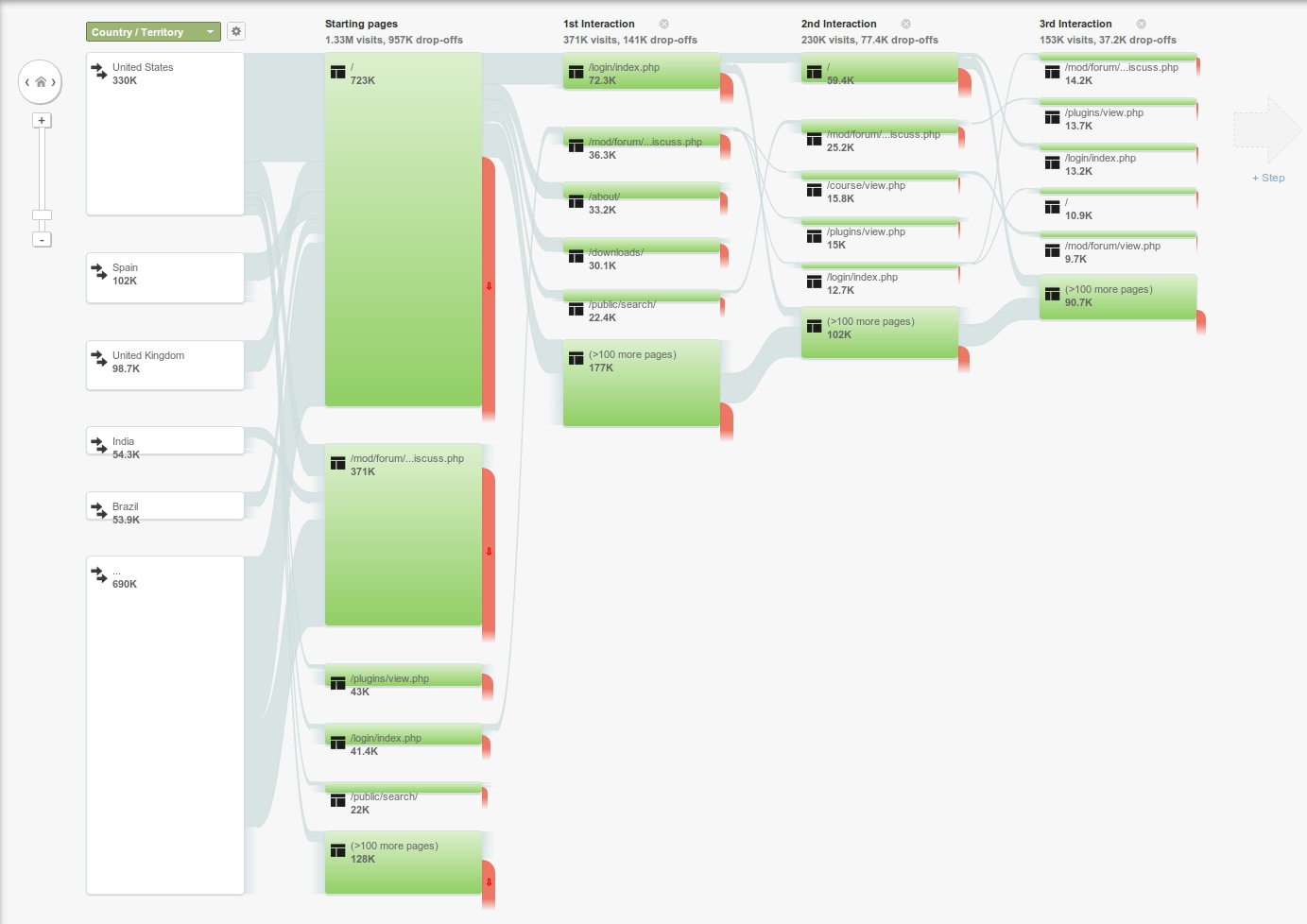Click the United Kingdom node's flow arrows icon

point(99,357)
